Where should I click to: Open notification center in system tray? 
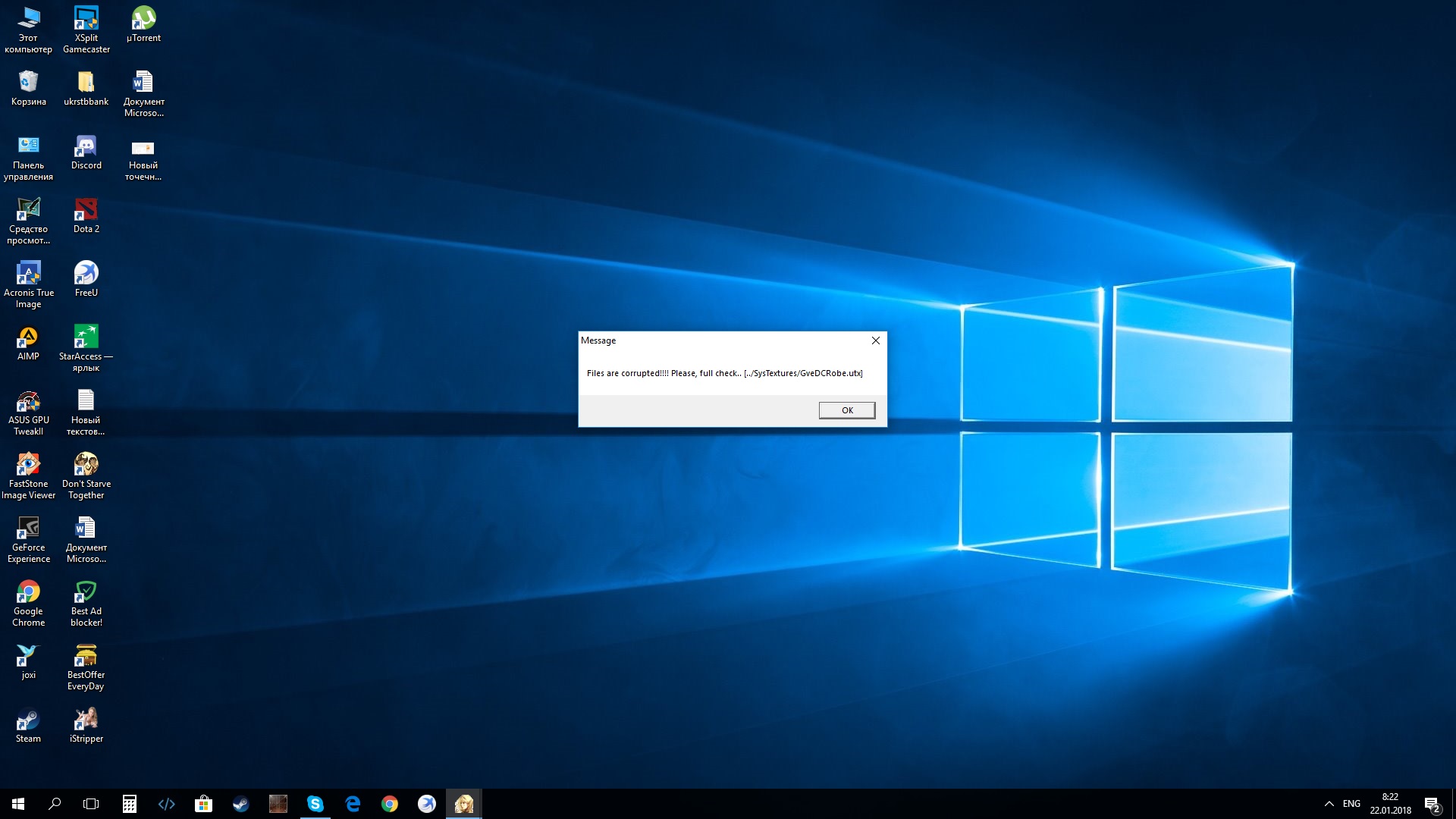1434,803
